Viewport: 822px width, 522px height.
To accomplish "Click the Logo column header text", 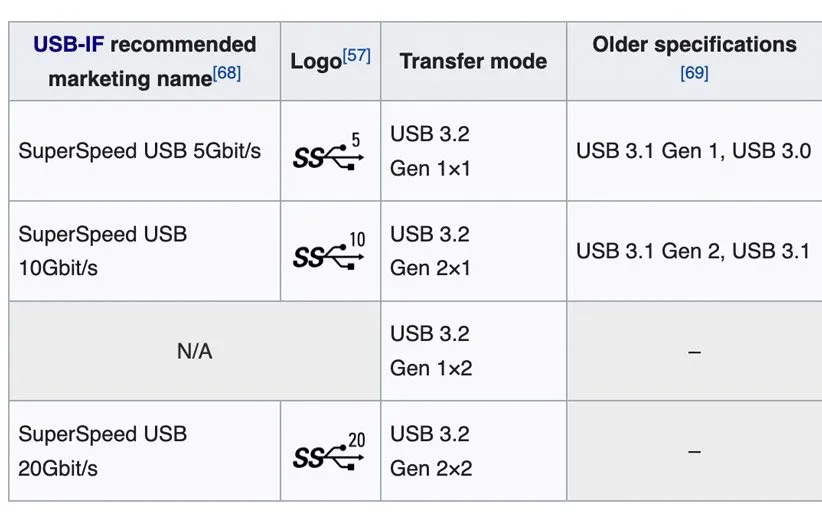I will point(315,62).
